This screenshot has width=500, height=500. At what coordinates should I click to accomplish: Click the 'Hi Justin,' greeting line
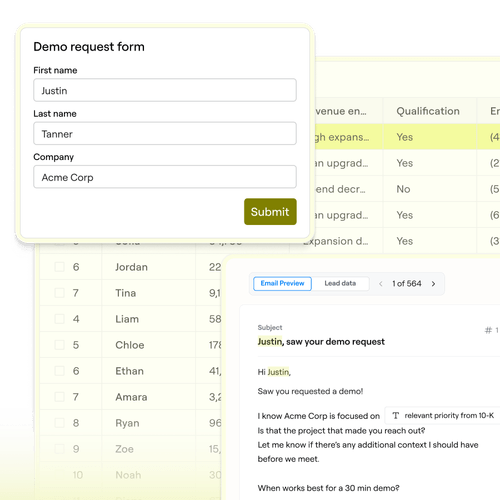tap(274, 372)
